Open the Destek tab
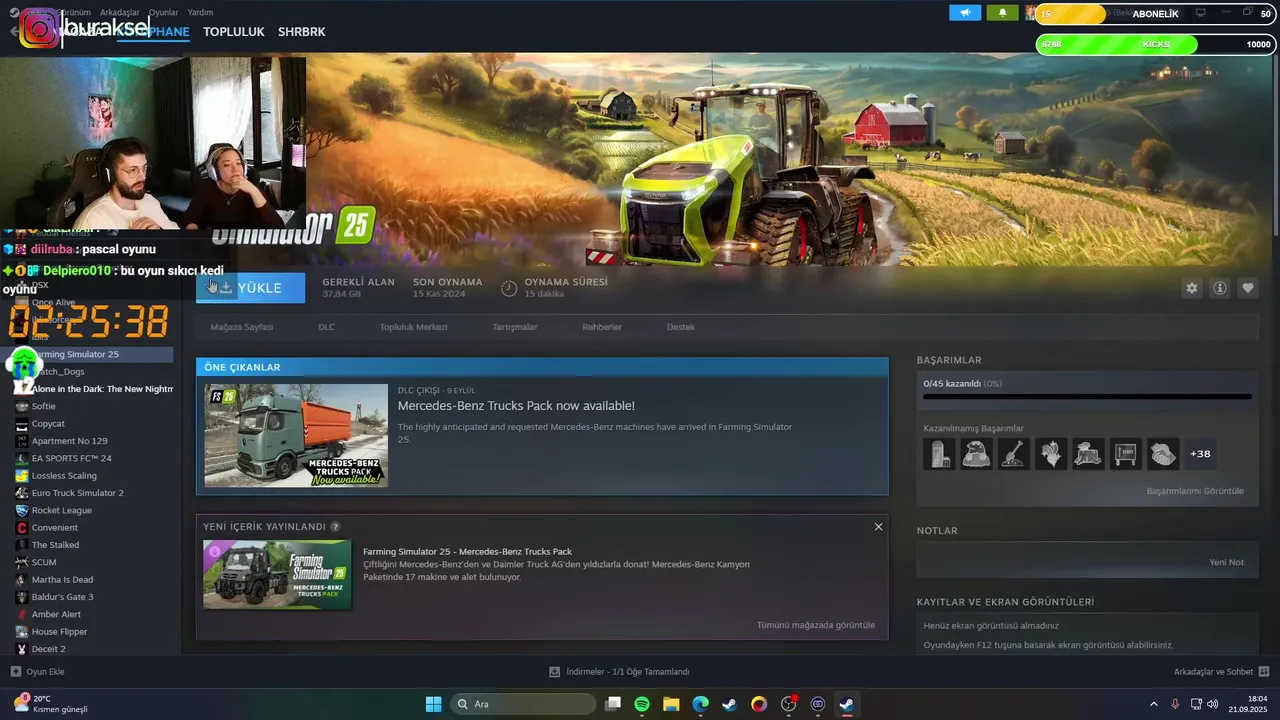 coord(680,327)
